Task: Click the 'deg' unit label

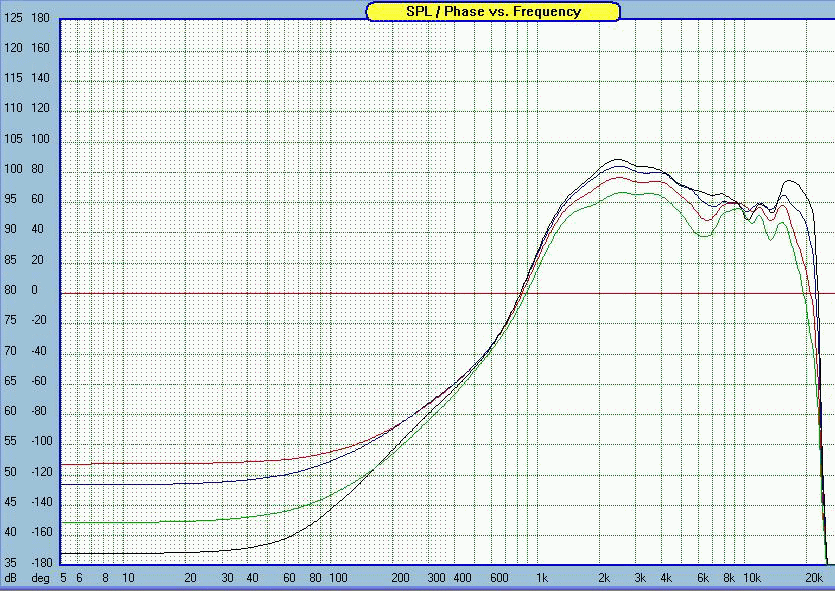Action: click(x=40, y=578)
